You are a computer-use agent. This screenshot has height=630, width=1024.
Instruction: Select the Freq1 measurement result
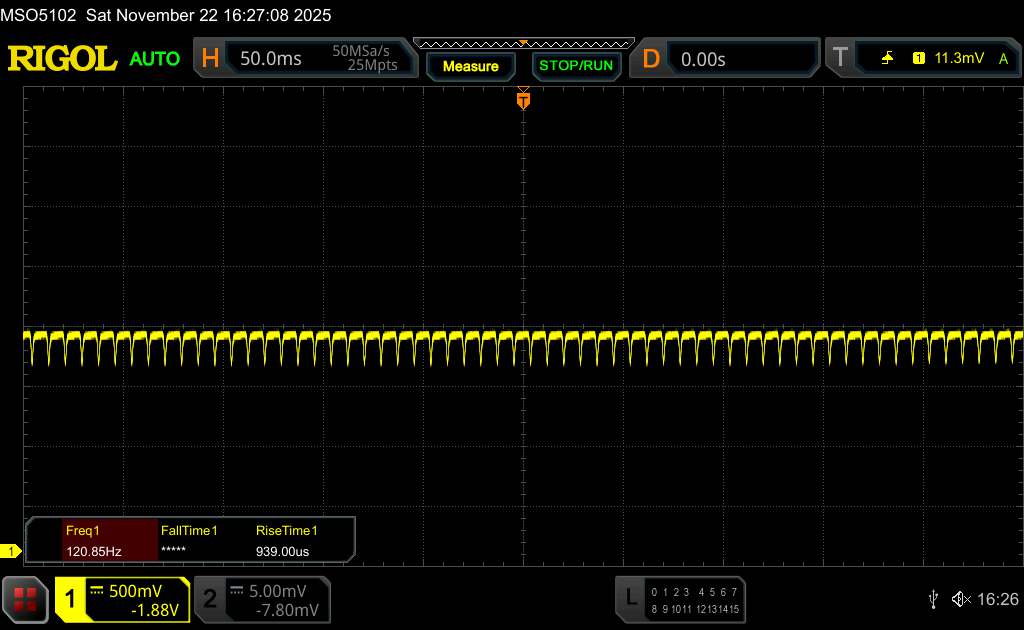coord(93,541)
